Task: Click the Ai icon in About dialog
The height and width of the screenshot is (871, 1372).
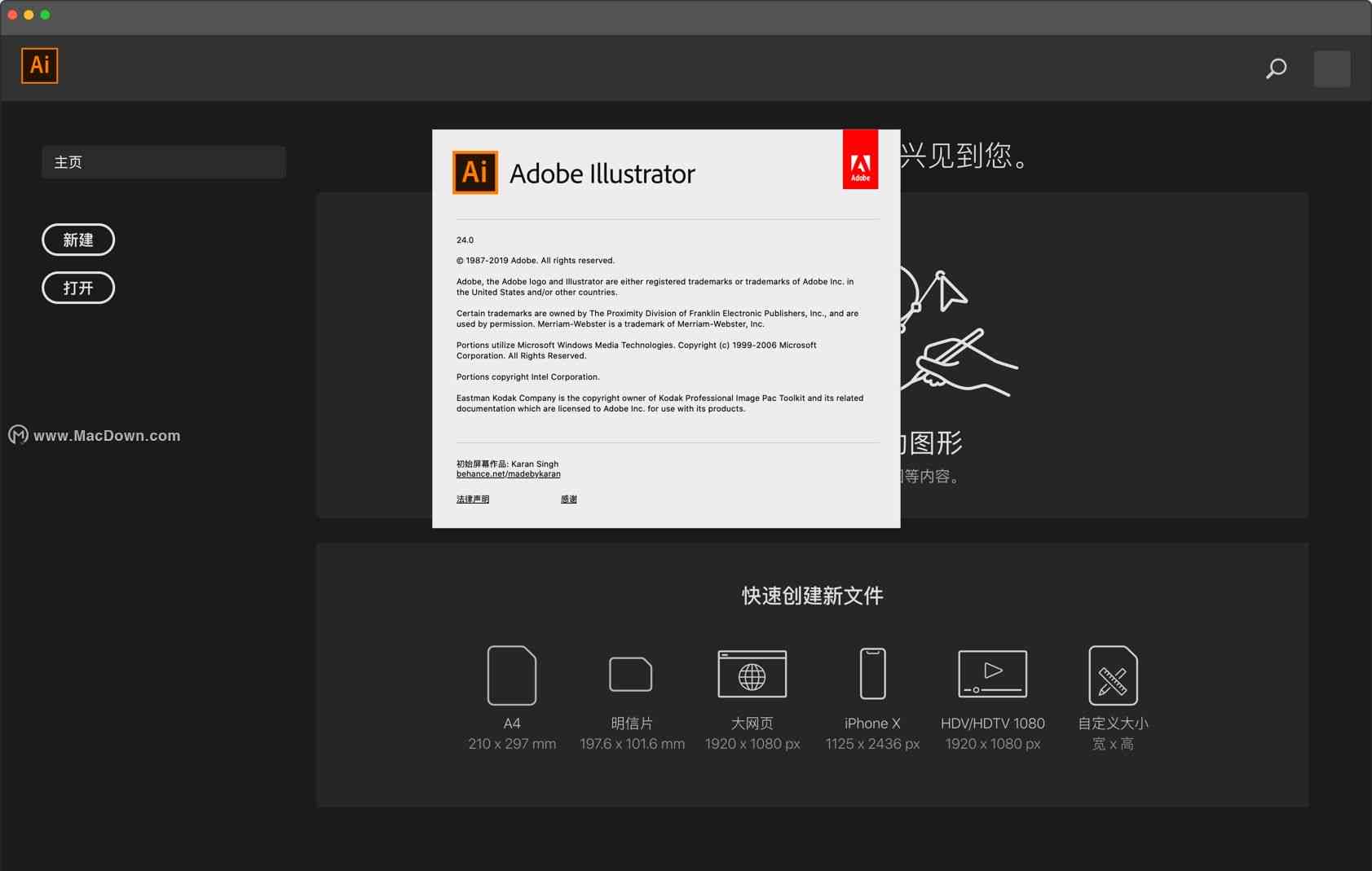Action: coord(475,172)
